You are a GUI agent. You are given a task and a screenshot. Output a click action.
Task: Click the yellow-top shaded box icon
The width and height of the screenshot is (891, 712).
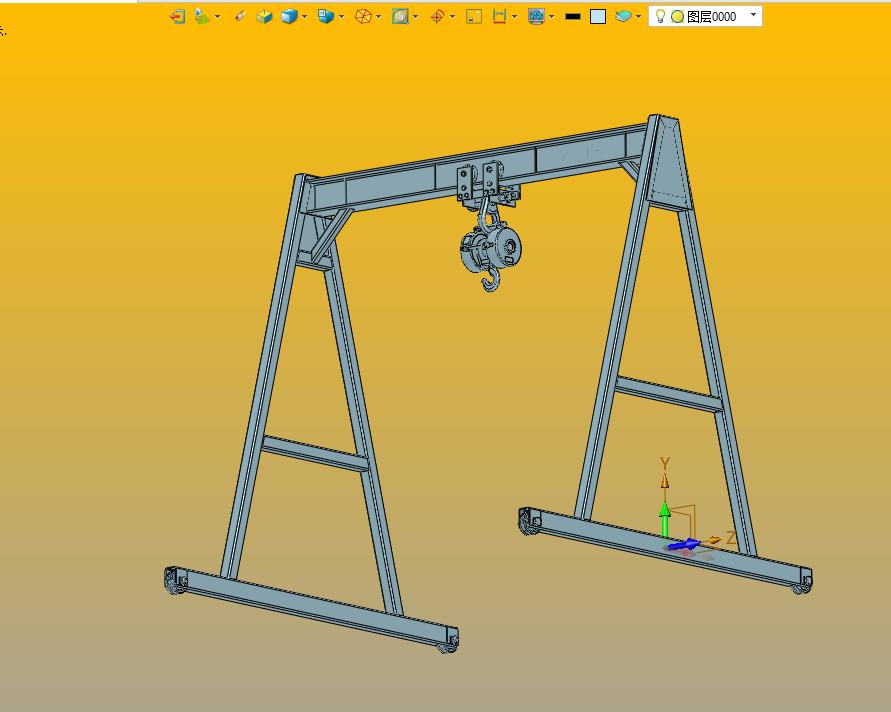264,16
